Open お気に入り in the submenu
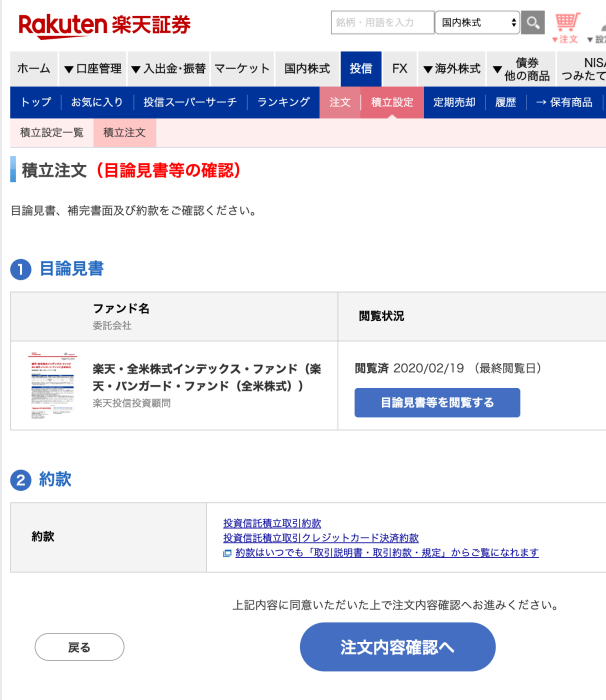Image resolution: width=606 pixels, height=700 pixels. tap(97, 102)
